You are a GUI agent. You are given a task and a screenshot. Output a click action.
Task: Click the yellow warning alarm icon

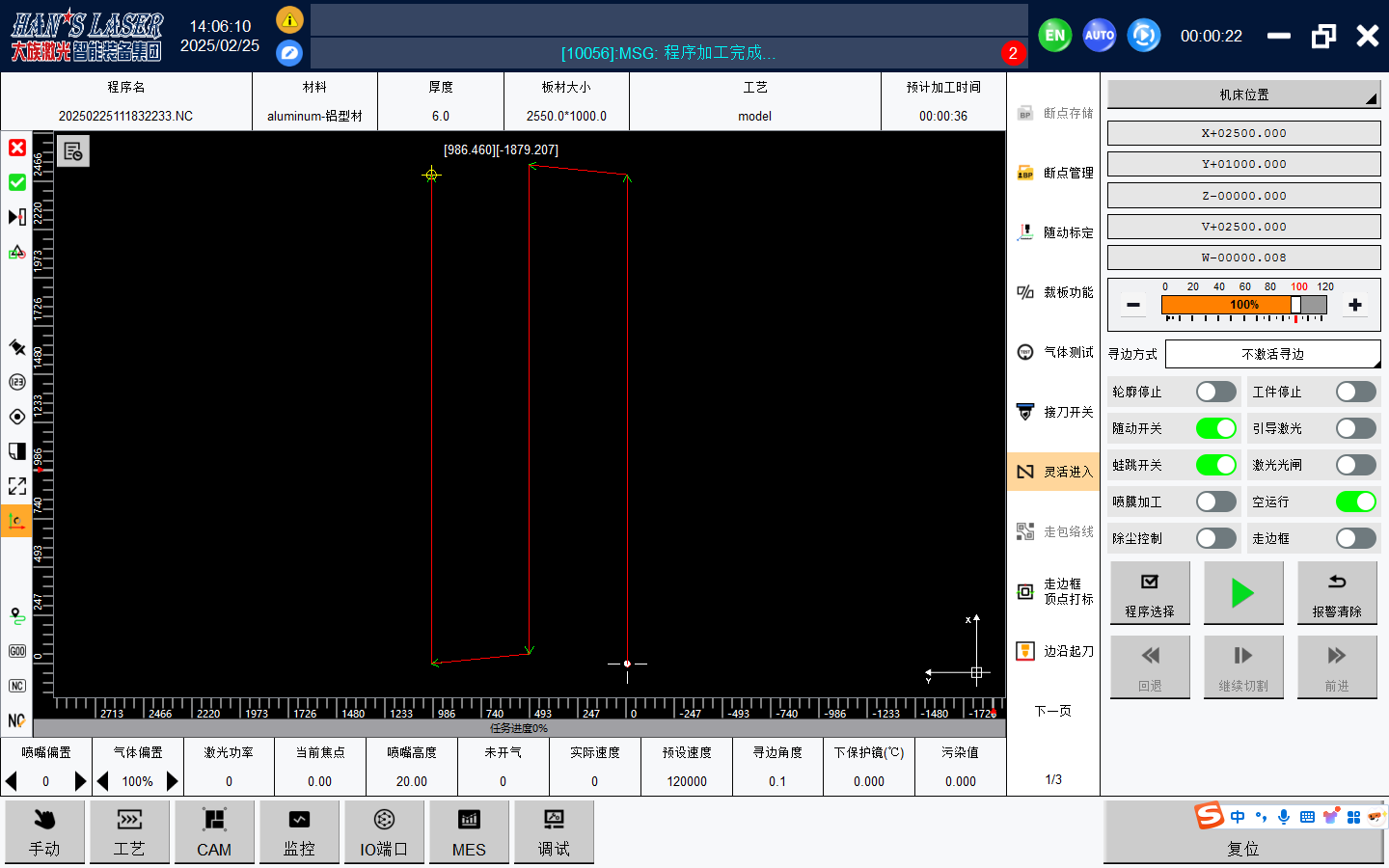point(289,19)
